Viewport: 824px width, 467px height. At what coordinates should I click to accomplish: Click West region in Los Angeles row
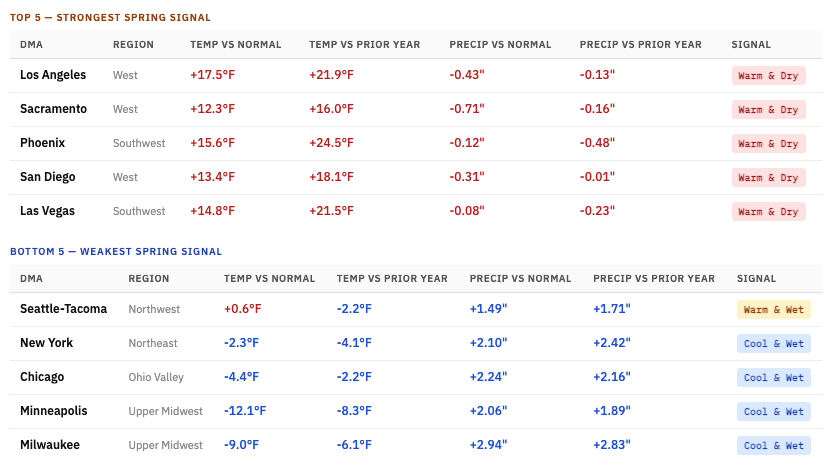click(125, 76)
